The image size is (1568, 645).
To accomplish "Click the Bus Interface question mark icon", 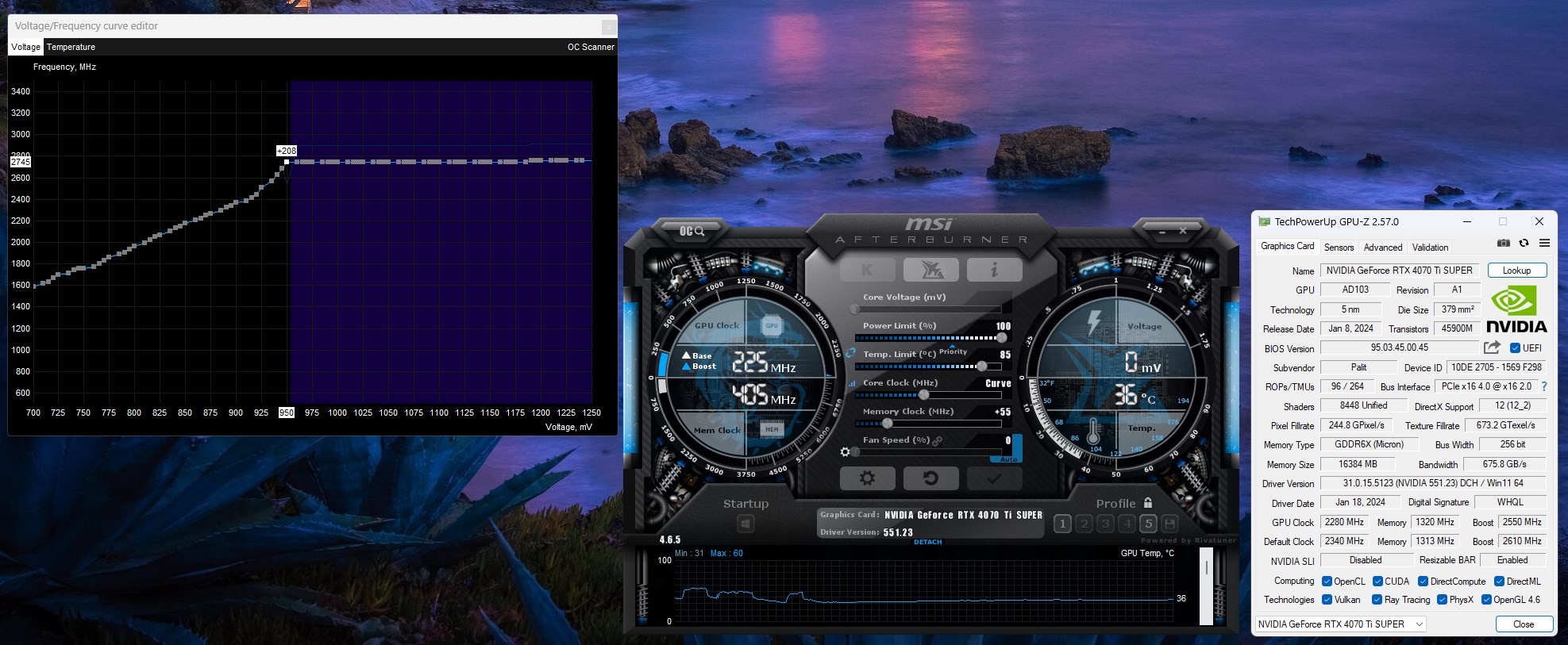I will (x=1544, y=386).
